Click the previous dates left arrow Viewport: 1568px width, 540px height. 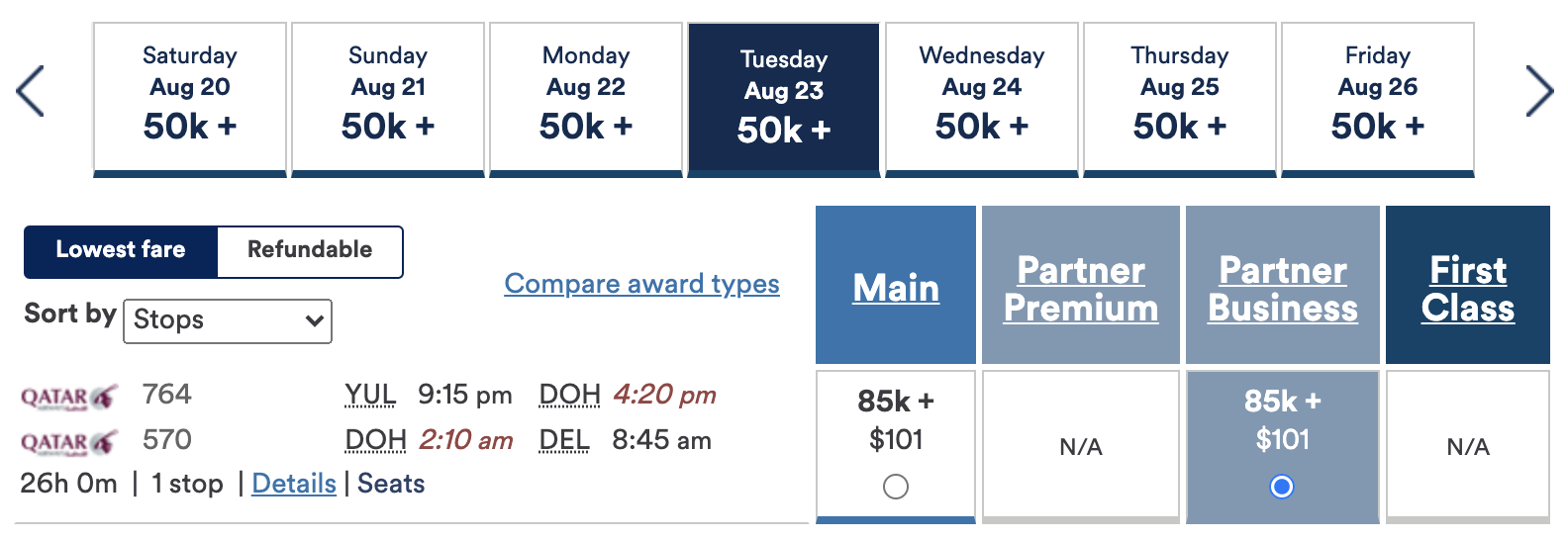(x=31, y=91)
